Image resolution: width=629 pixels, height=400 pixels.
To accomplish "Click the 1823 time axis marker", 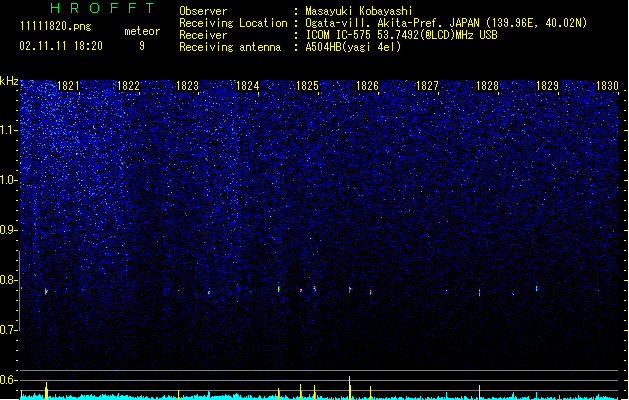I will click(x=188, y=86).
